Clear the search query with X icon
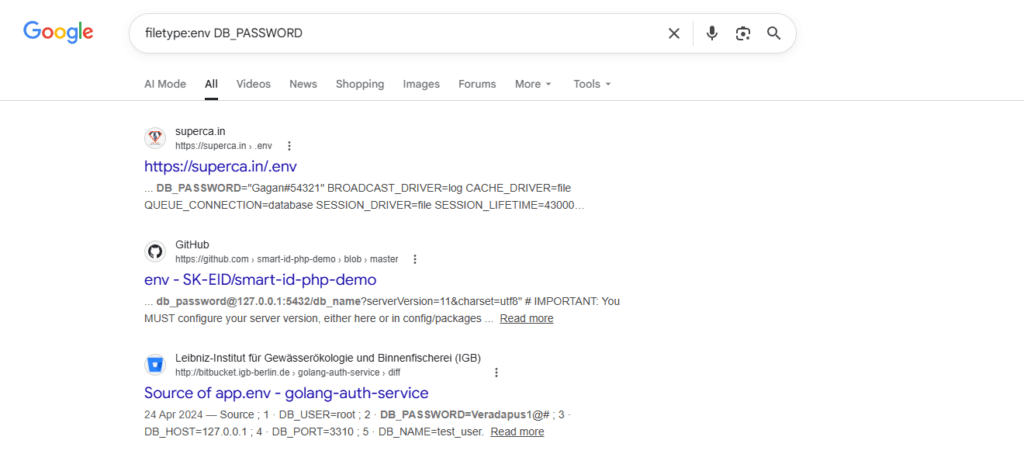1024x454 pixels. tap(674, 33)
